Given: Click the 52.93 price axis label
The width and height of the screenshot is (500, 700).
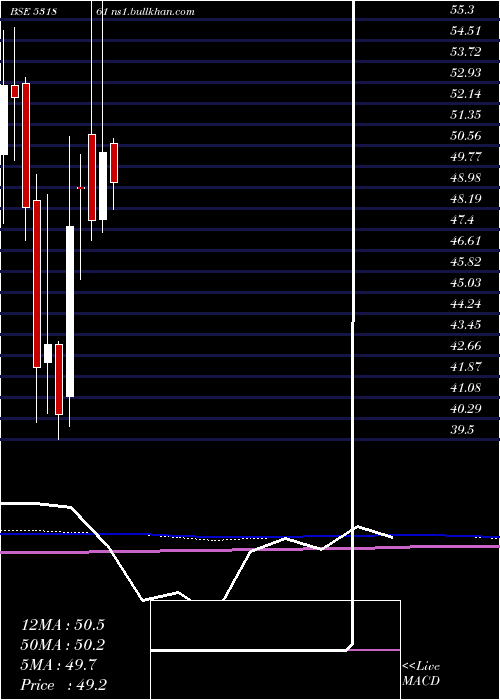Looking at the screenshot, I should [465, 73].
